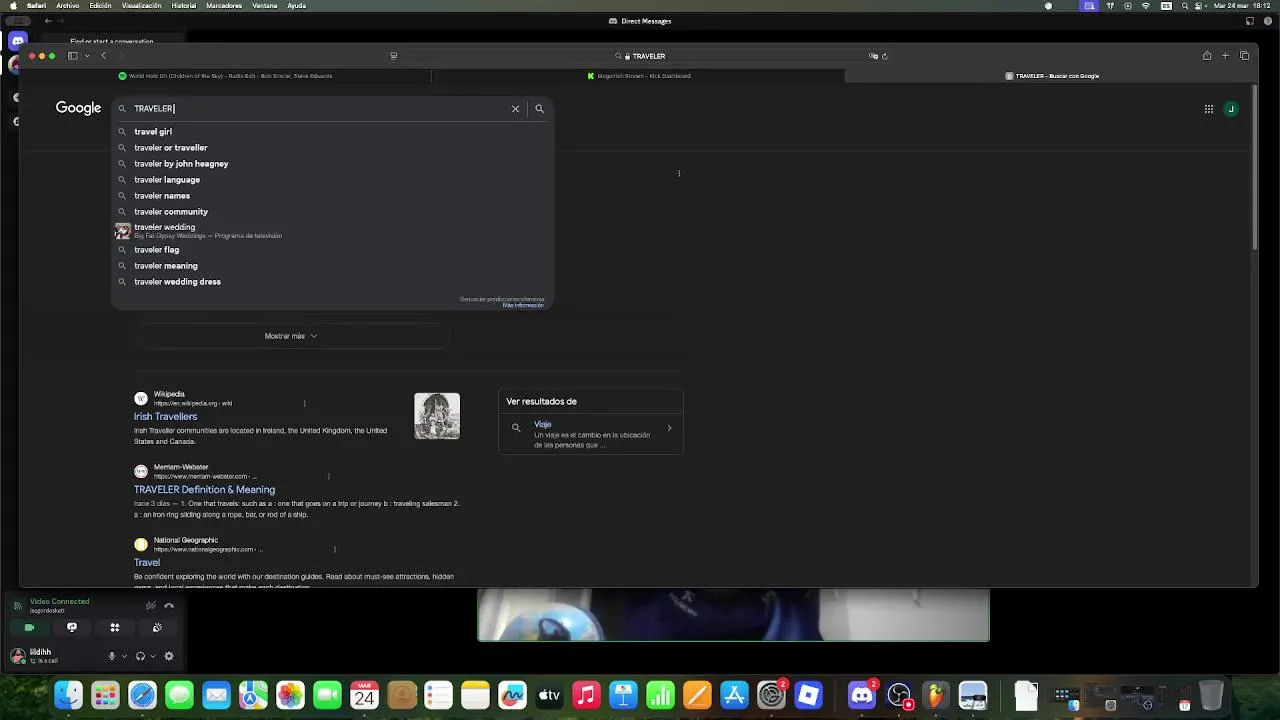Open the Ayuda menu
The width and height of the screenshot is (1280, 720).
297,5
